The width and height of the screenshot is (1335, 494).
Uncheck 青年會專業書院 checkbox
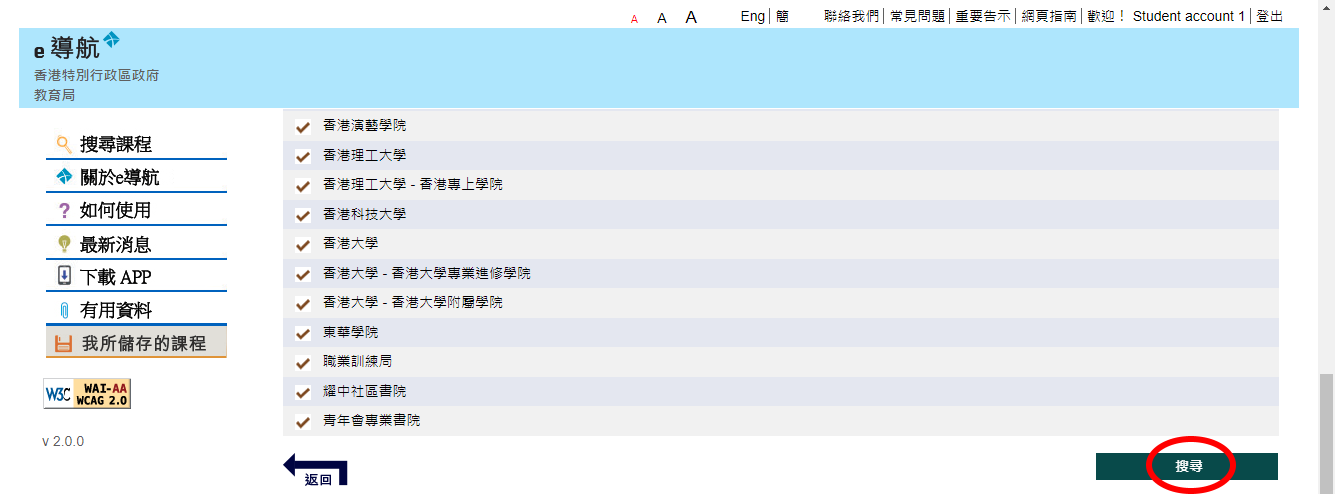(302, 421)
